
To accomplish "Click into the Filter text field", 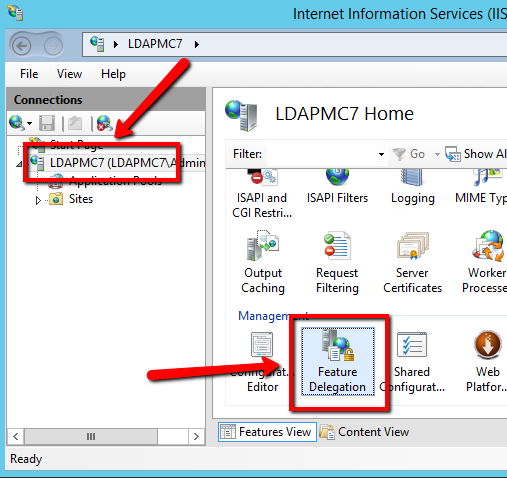I will click(322, 154).
